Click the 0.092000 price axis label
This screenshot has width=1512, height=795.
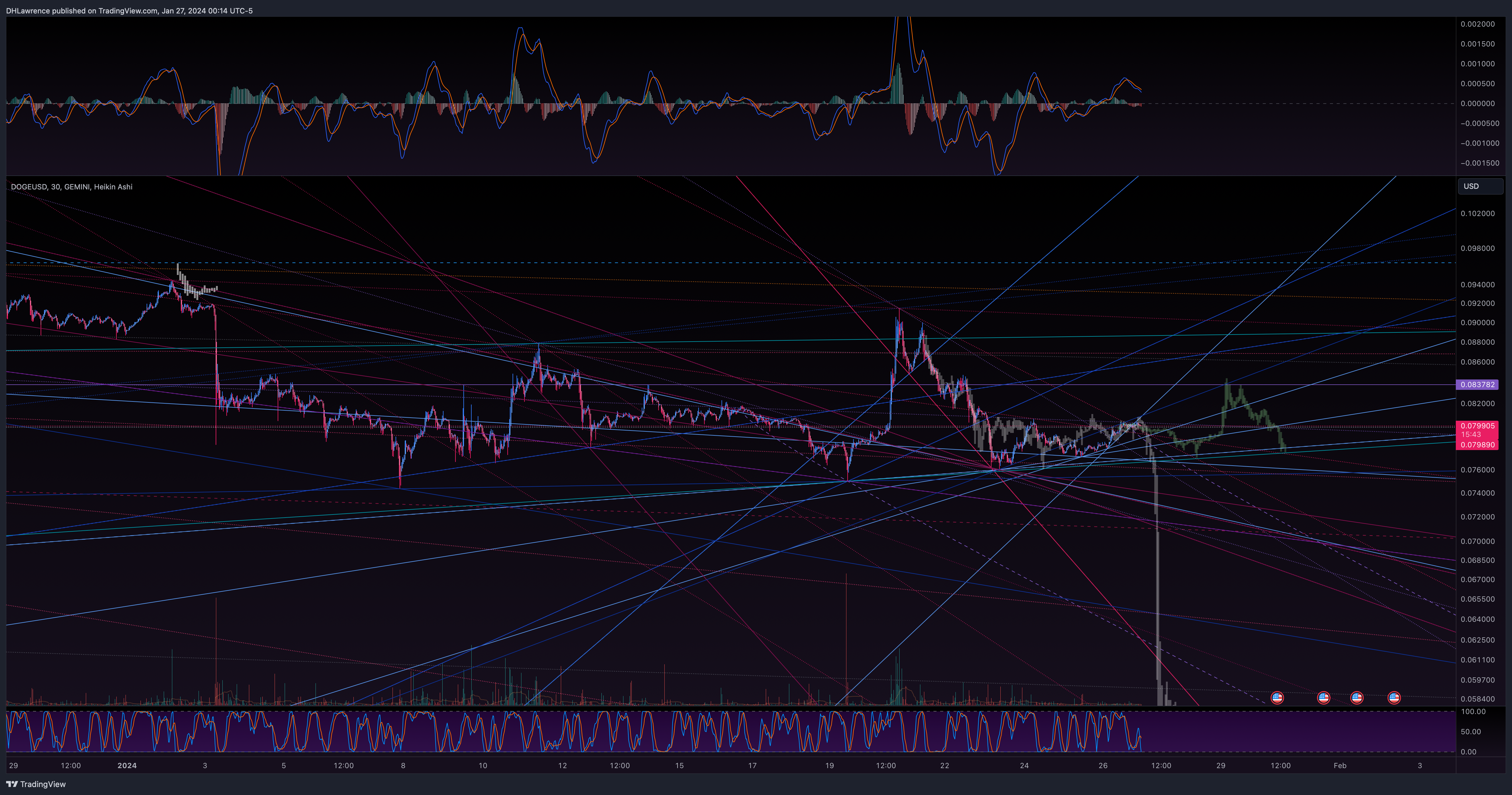[1477, 304]
